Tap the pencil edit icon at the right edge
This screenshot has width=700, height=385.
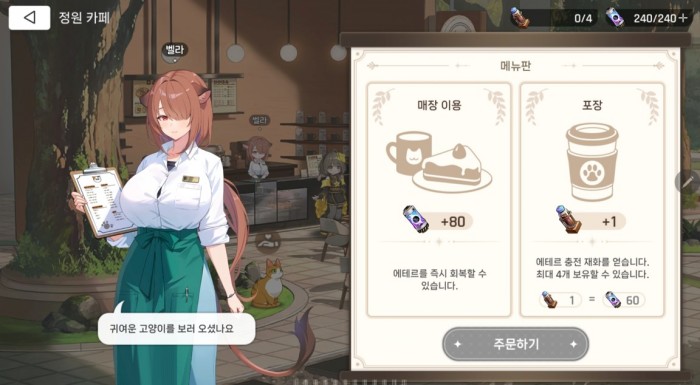[688, 182]
